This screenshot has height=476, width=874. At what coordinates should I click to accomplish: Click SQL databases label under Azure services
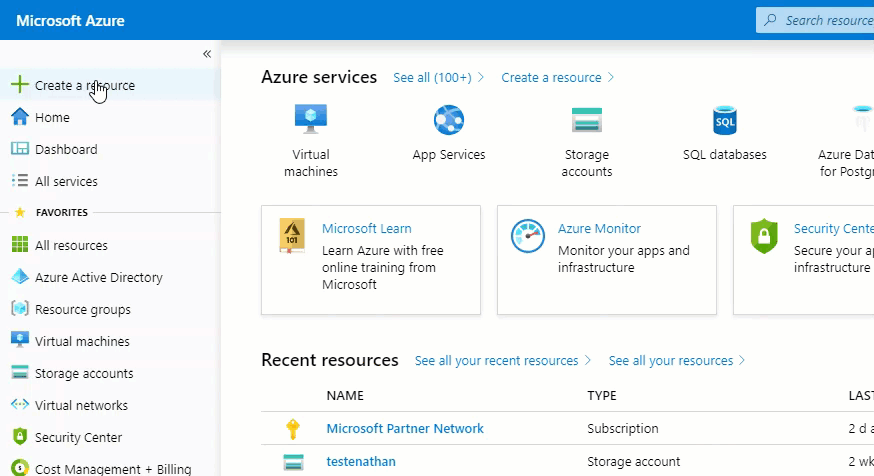pyautogui.click(x=725, y=154)
